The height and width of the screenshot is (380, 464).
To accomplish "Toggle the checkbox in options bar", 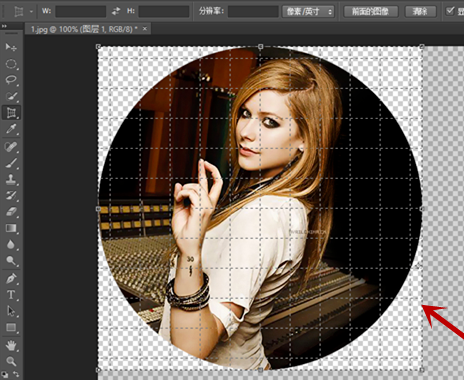I will pyautogui.click(x=450, y=11).
